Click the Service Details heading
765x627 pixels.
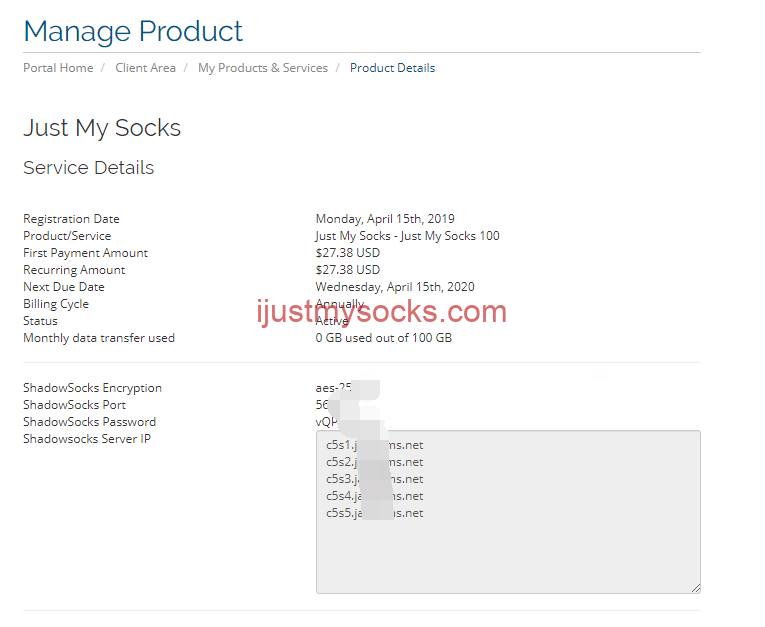click(x=88, y=167)
